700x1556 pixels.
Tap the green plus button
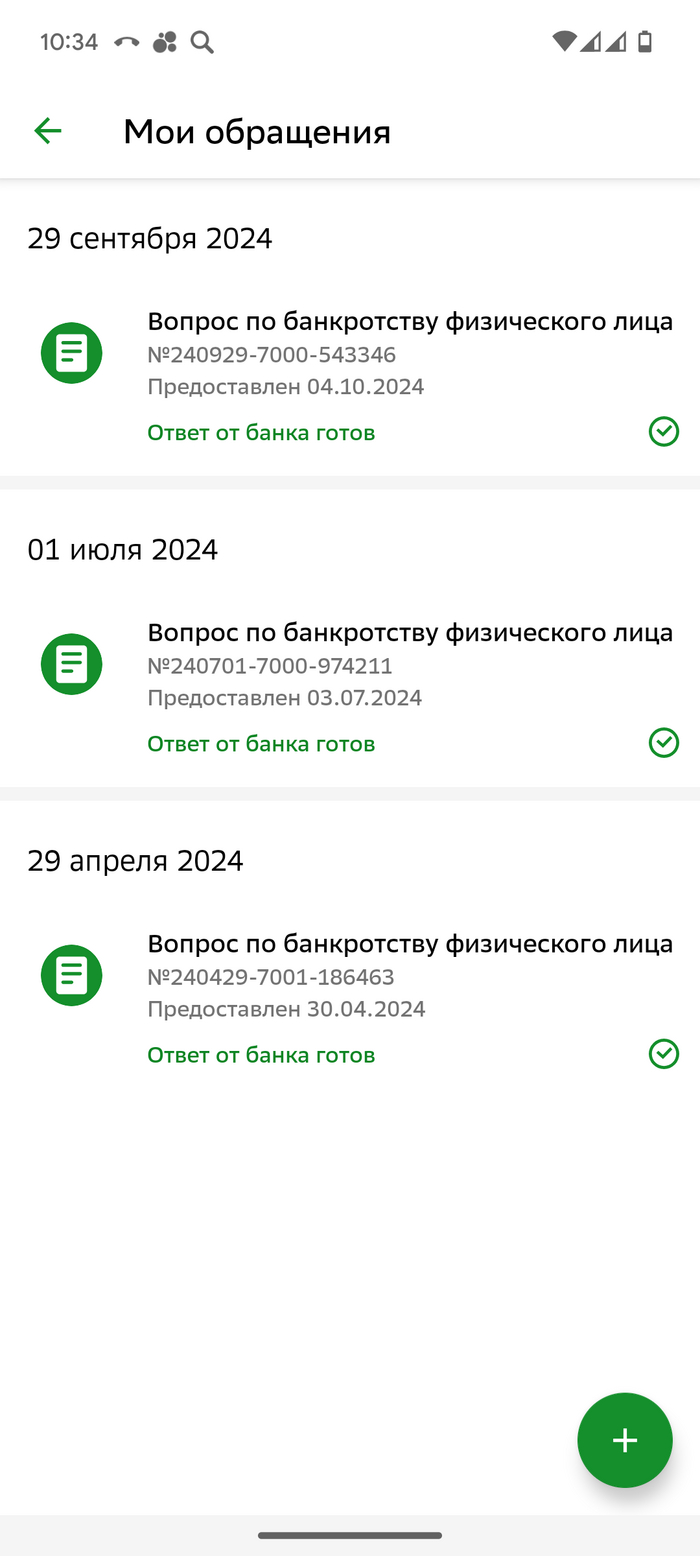click(x=625, y=1440)
